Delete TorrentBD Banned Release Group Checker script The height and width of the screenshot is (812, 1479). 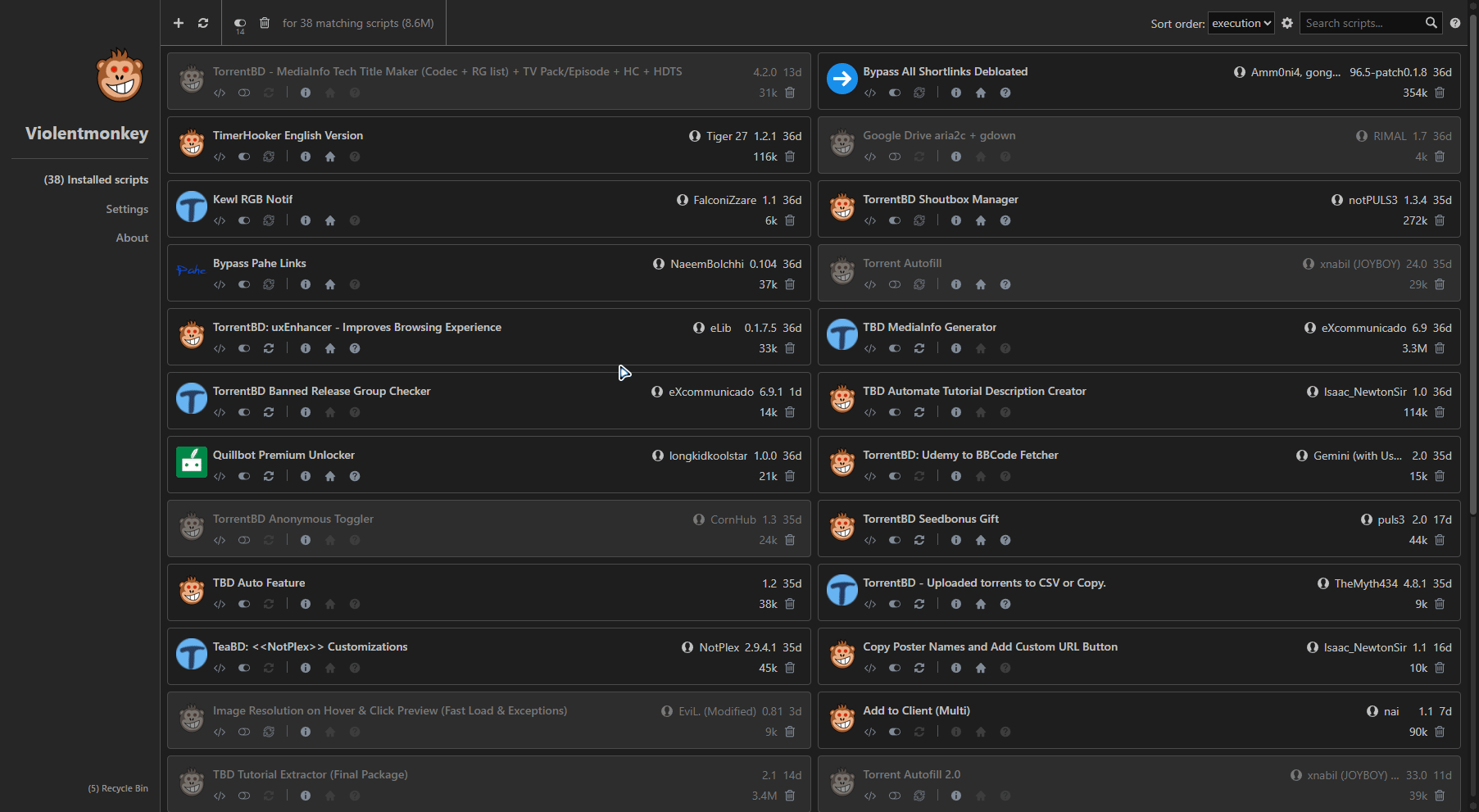click(790, 412)
